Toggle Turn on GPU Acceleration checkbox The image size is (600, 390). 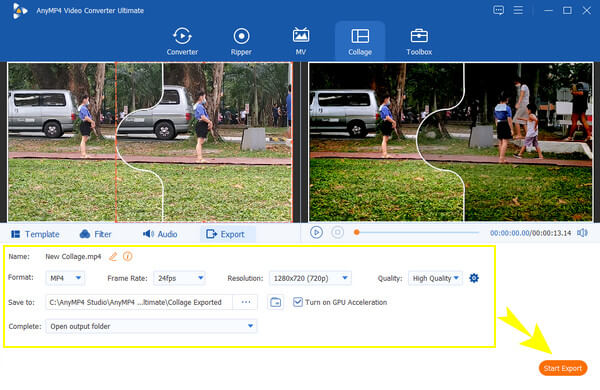298,302
